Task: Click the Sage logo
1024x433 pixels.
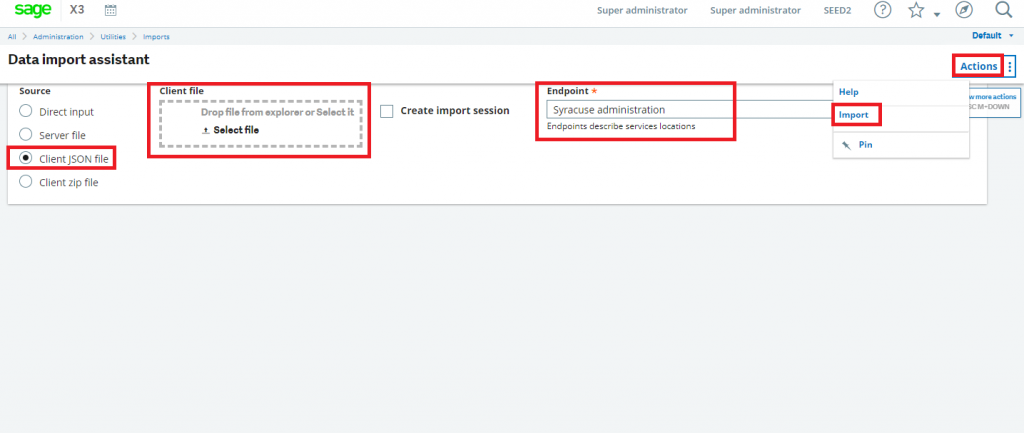Action: pyautogui.click(x=33, y=10)
